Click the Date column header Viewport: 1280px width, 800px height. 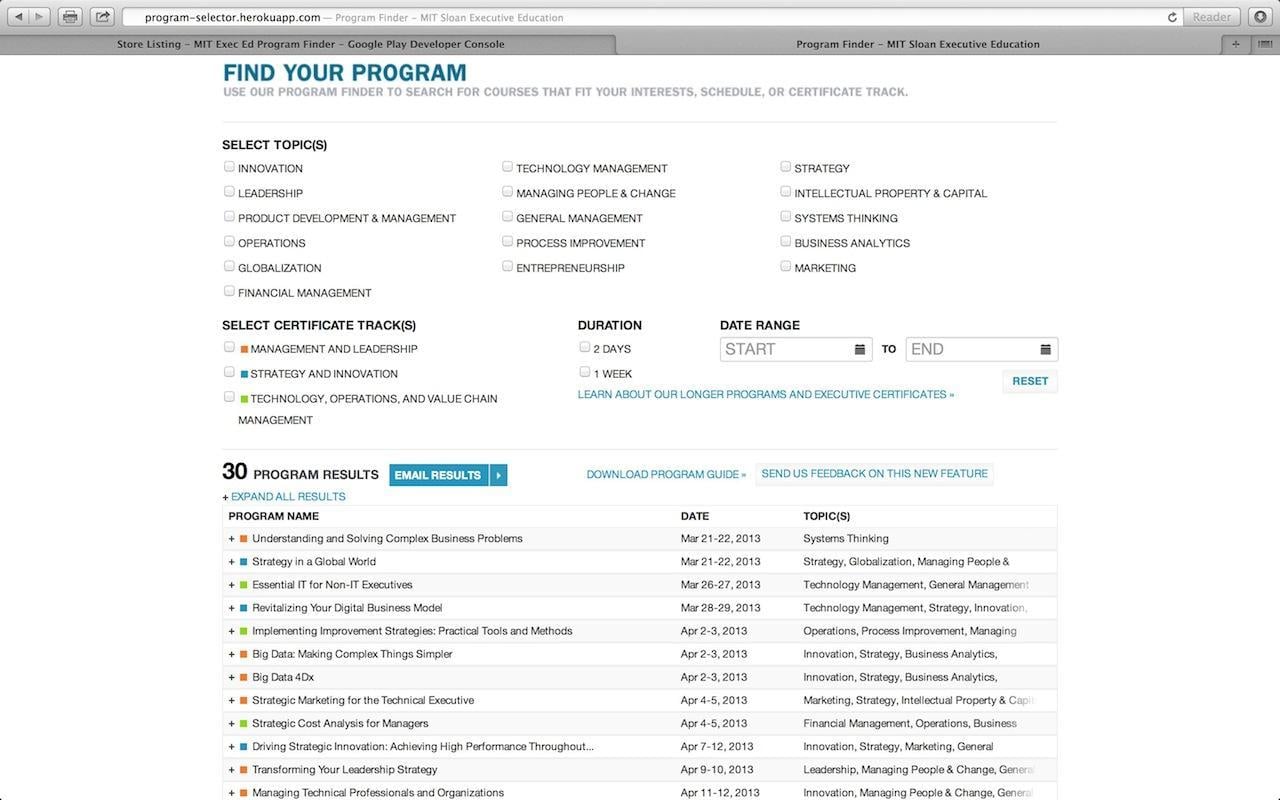pyautogui.click(x=695, y=517)
